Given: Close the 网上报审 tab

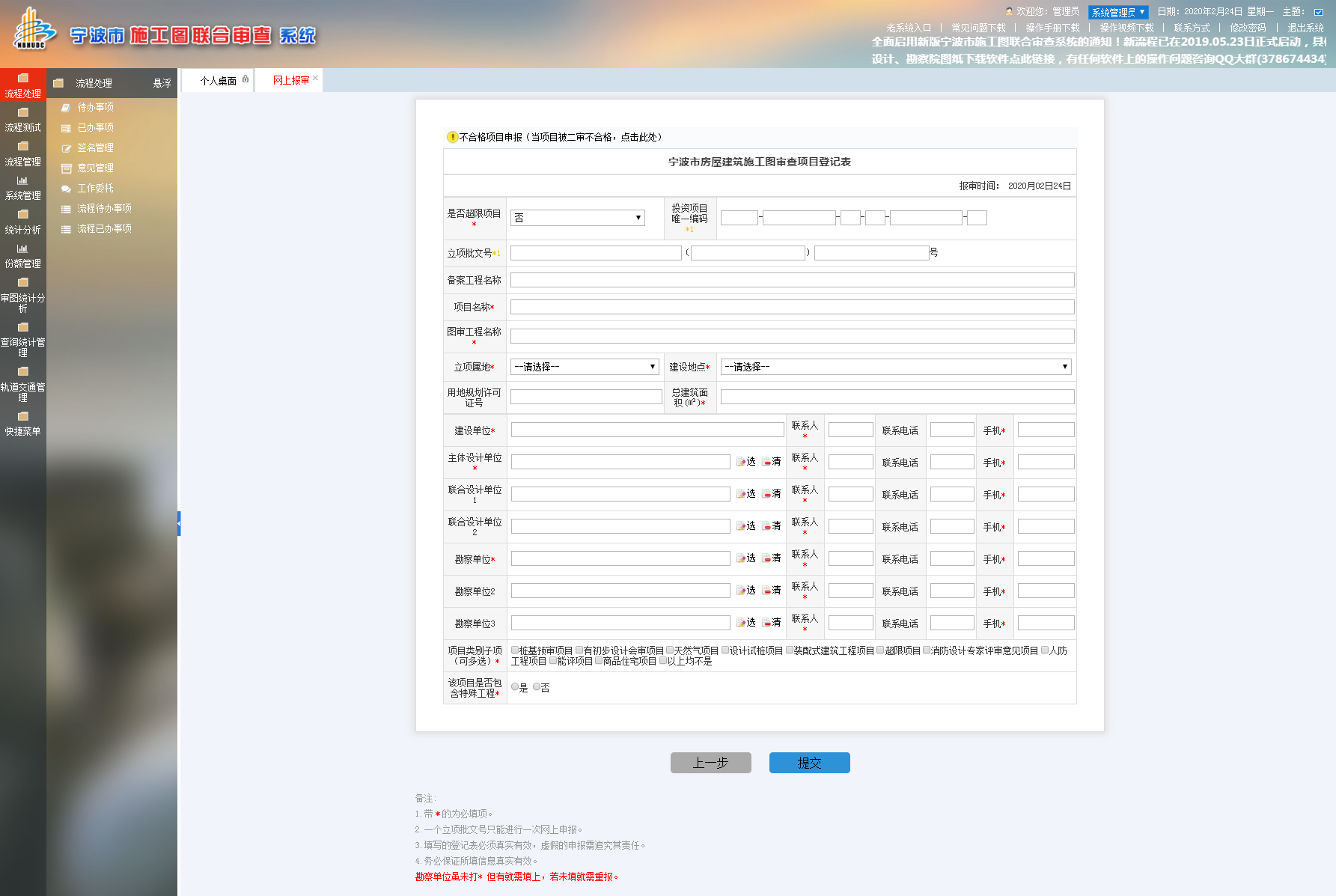Looking at the screenshot, I should pyautogui.click(x=316, y=78).
